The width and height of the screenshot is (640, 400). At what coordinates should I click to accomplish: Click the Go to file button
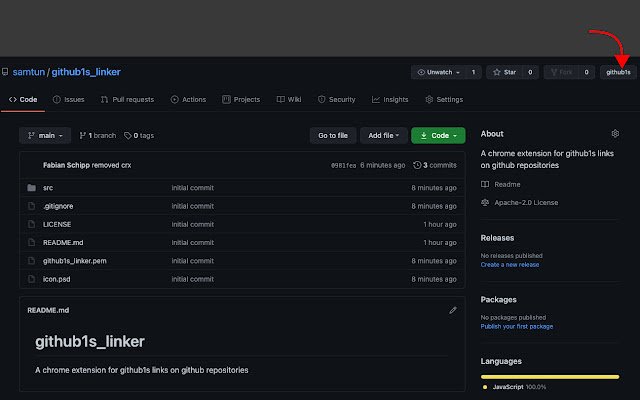333,136
